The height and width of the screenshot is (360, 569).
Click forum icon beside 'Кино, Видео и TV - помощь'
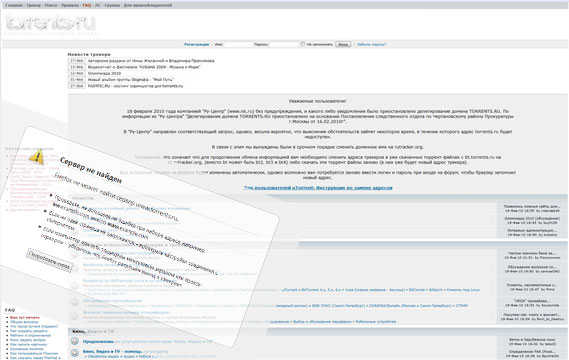click(75, 352)
